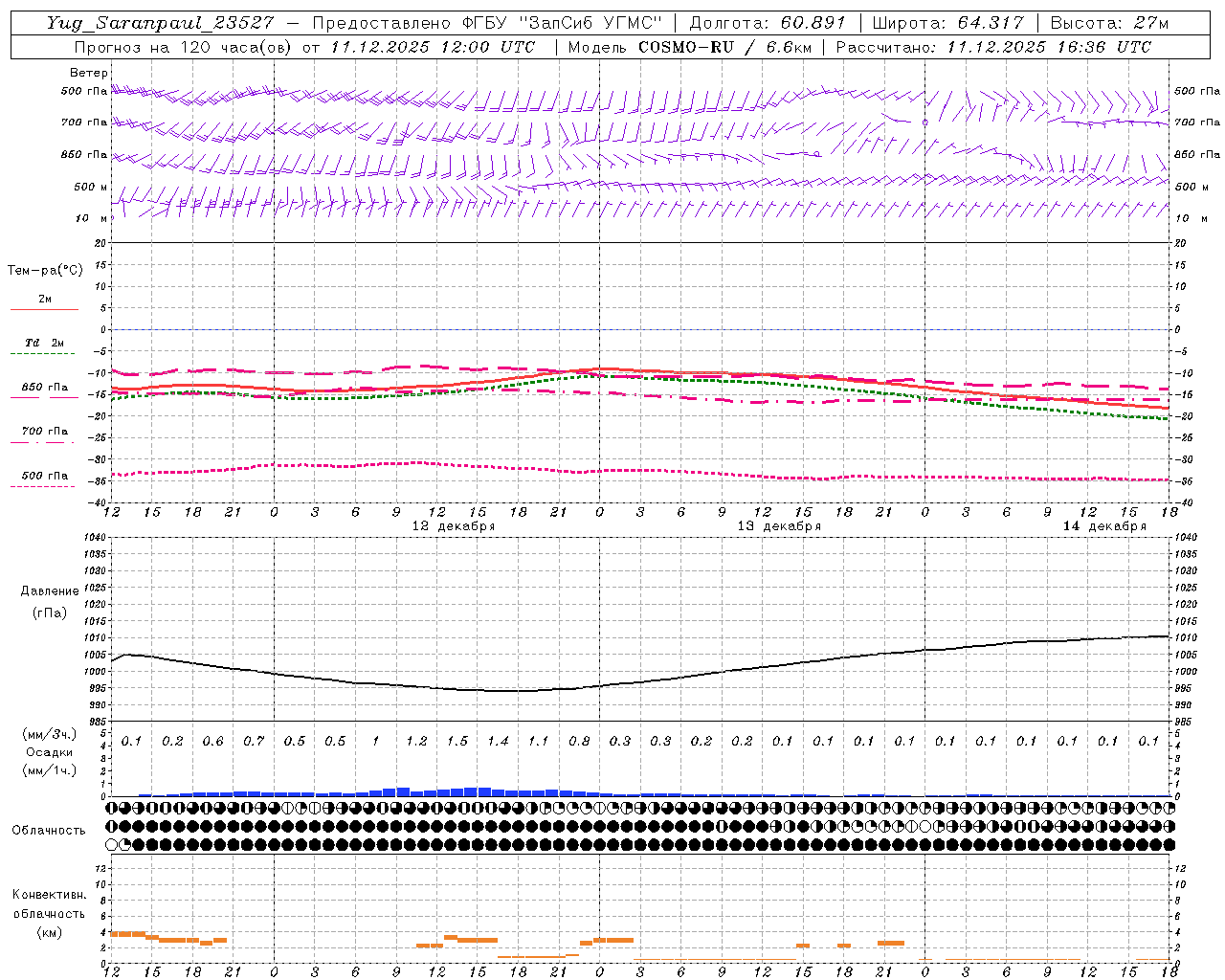
Task: Click the 3-hour precipitation value "0.8"
Action: point(579,742)
